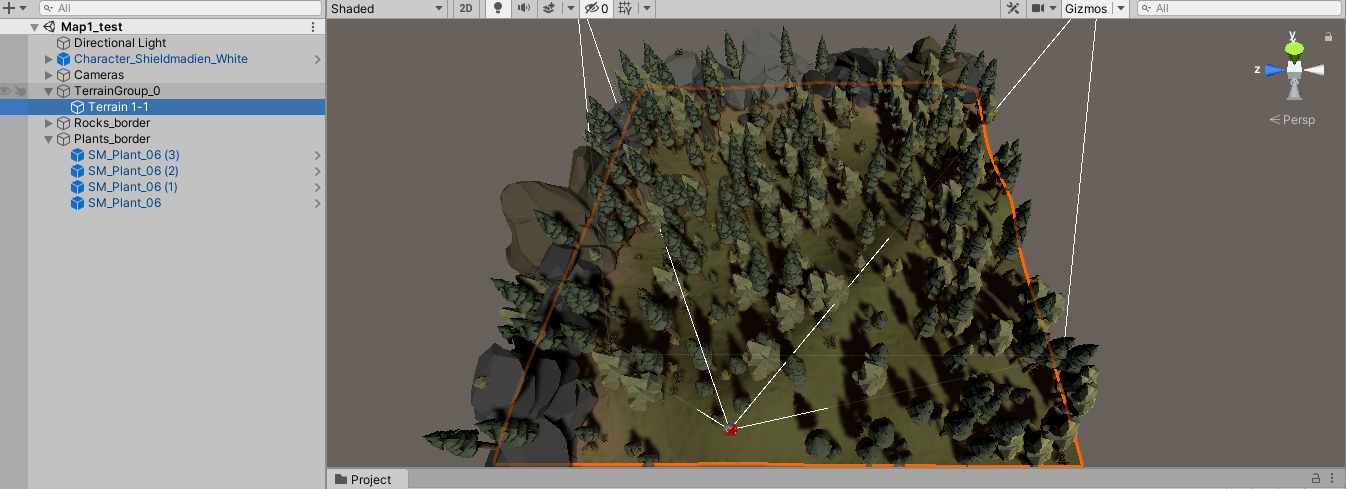Image resolution: width=1346 pixels, height=489 pixels.
Task: Click the scene camera settings icon
Action: click(1038, 8)
